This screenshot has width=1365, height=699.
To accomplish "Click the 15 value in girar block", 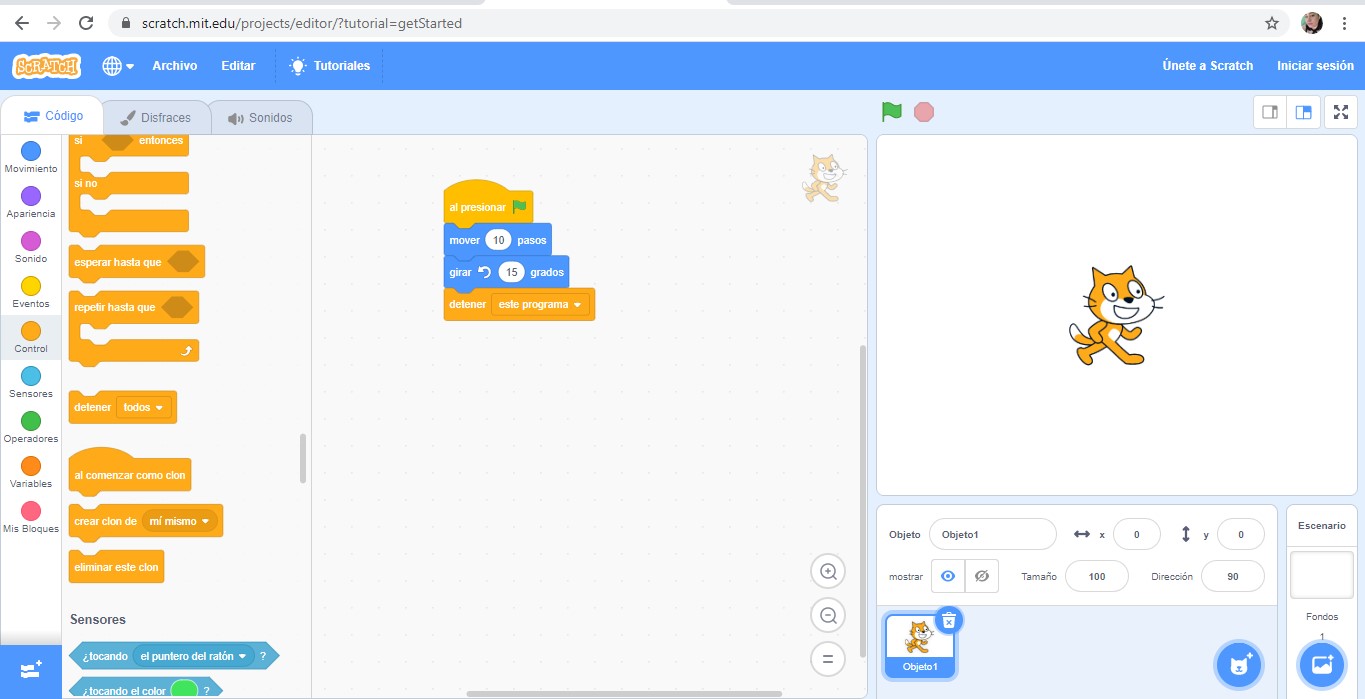I will pyautogui.click(x=512, y=272).
